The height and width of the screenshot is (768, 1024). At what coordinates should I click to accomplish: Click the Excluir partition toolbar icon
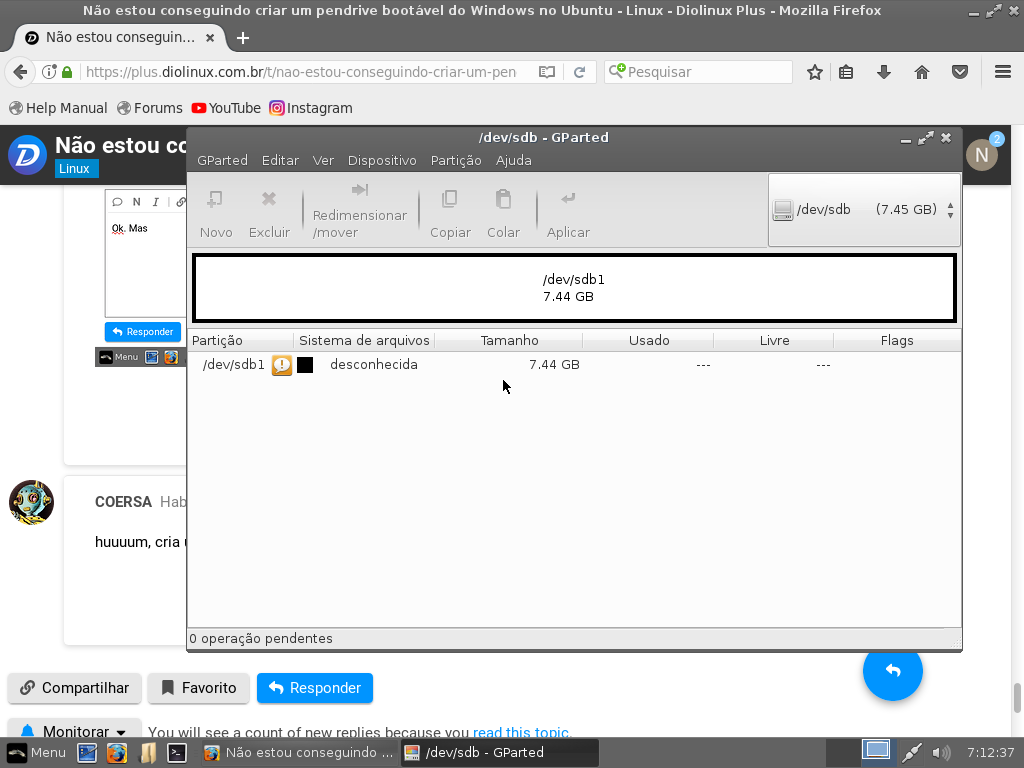pos(269,200)
